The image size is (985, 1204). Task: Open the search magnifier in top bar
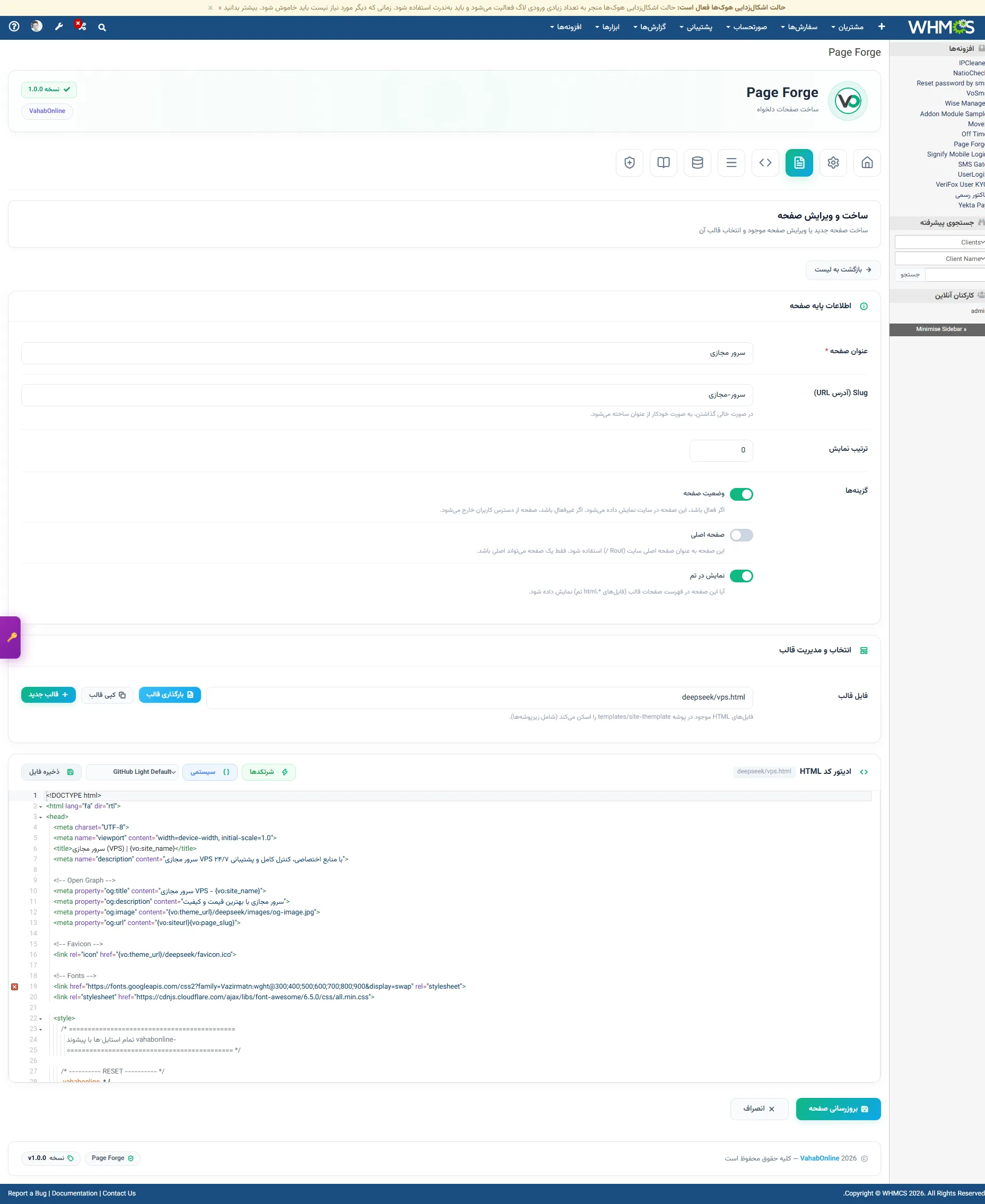[x=101, y=27]
